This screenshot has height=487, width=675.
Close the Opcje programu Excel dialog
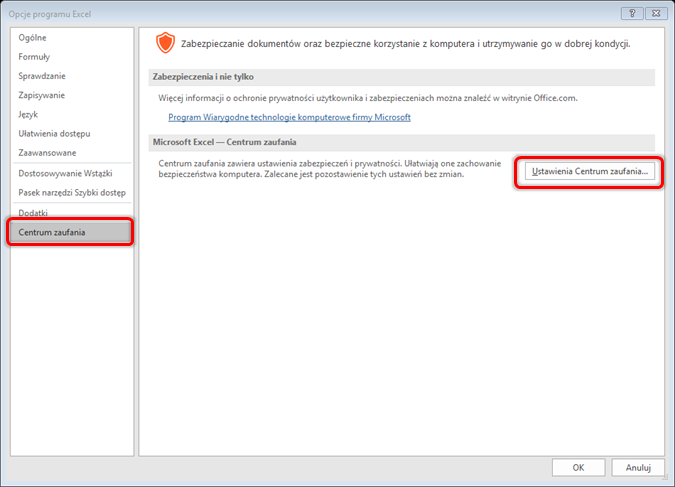click(x=656, y=13)
